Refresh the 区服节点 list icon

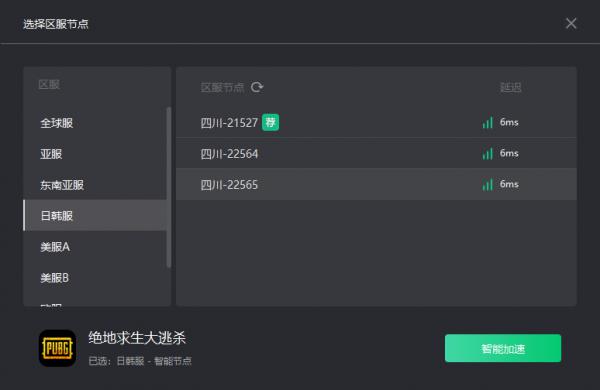click(x=257, y=87)
